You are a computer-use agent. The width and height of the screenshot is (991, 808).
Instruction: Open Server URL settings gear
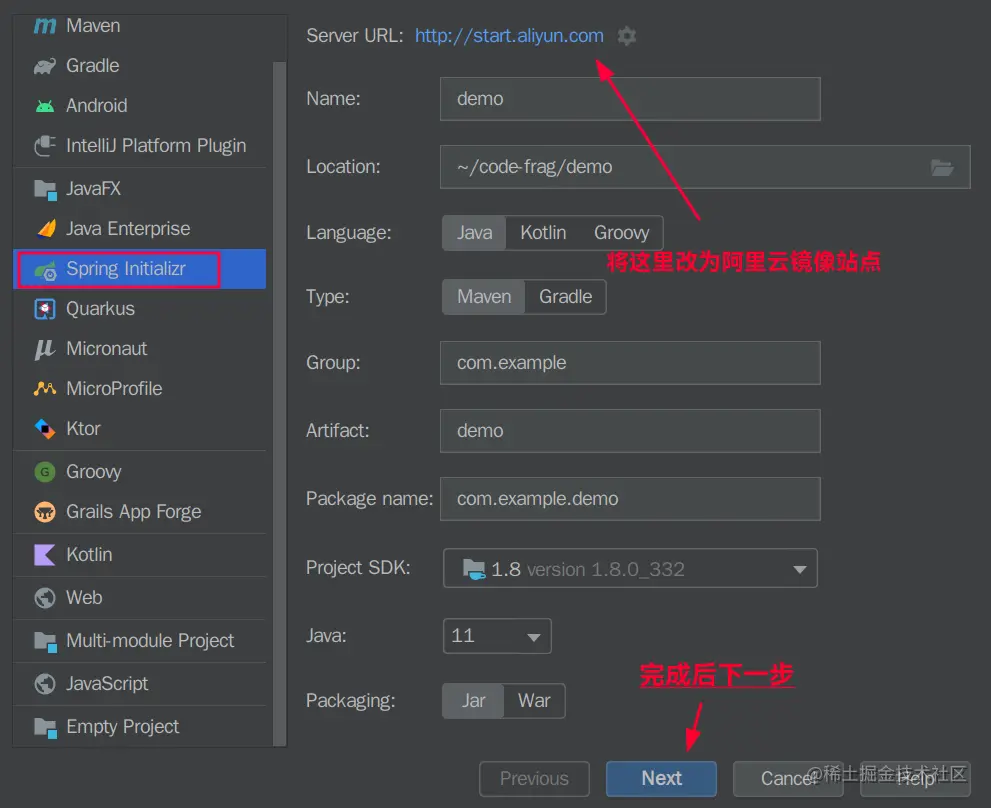[626, 36]
